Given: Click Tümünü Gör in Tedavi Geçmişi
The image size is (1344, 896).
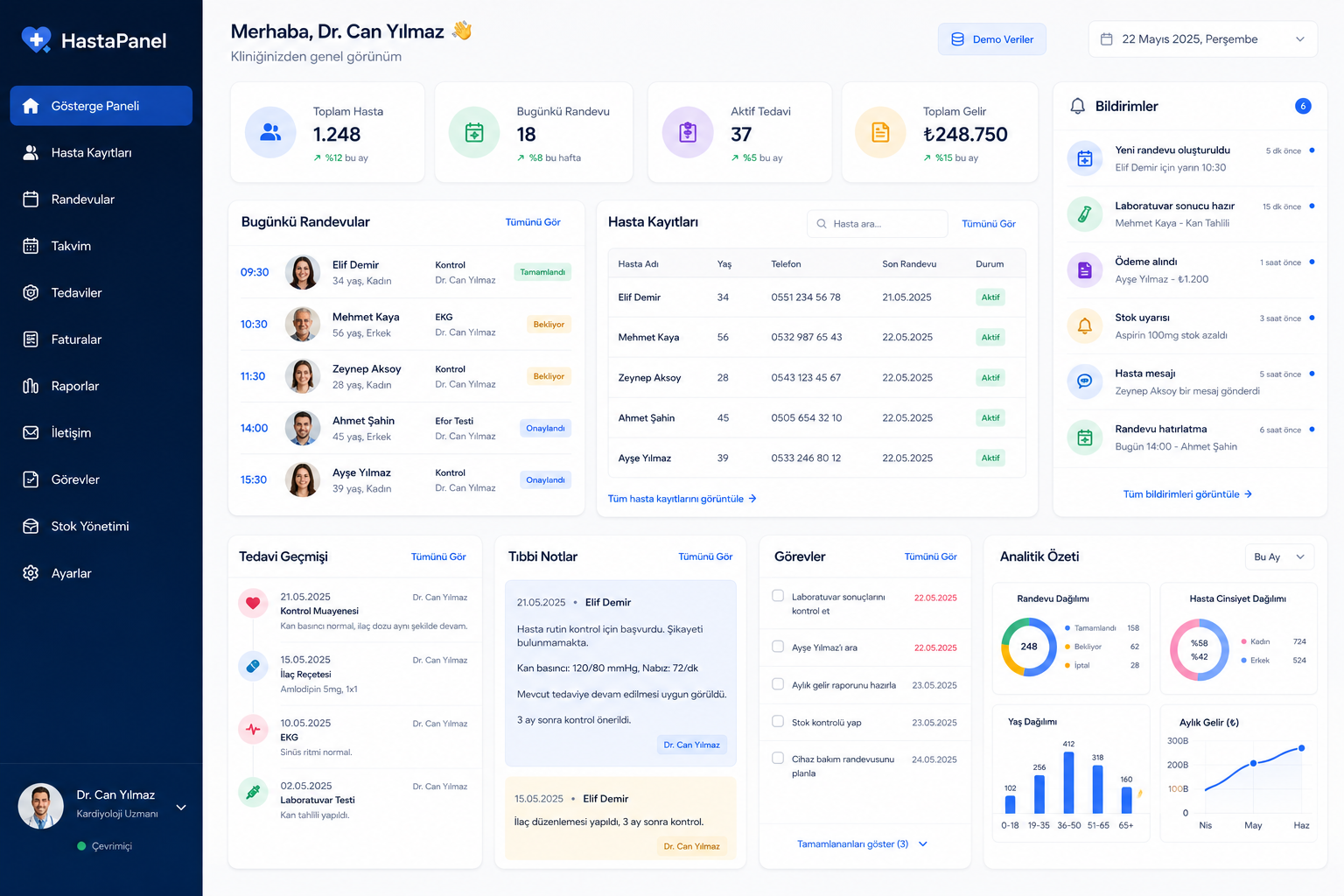Looking at the screenshot, I should [438, 556].
